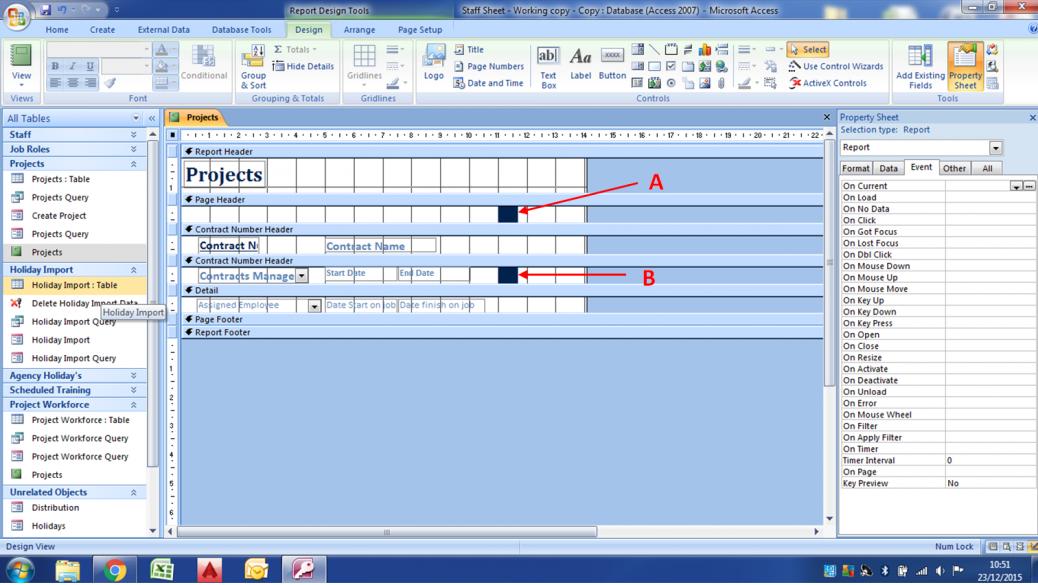Click the Report Header section bar
The width and height of the screenshot is (1038, 585).
(x=502, y=152)
